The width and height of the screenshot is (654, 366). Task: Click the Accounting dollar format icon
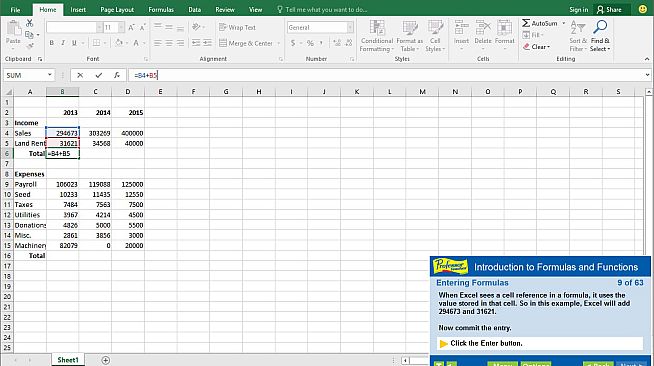tap(293, 43)
